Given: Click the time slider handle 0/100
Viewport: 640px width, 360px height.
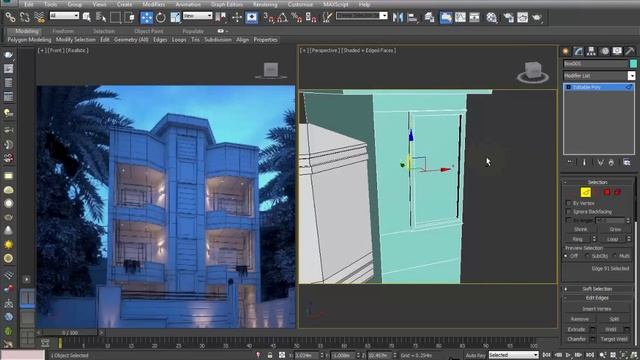Looking at the screenshot, I should click(69, 333).
